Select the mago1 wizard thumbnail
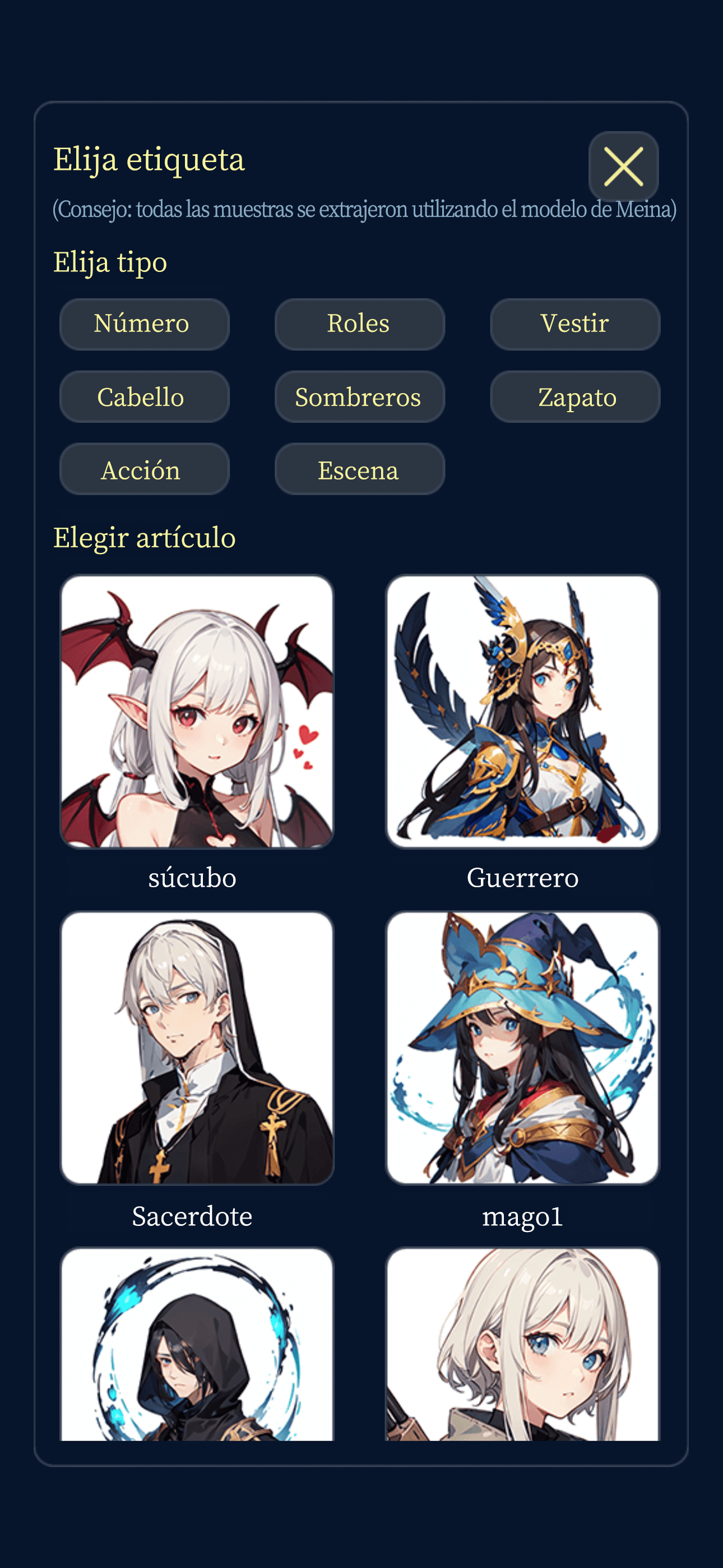This screenshot has width=723, height=1568. click(523, 1048)
